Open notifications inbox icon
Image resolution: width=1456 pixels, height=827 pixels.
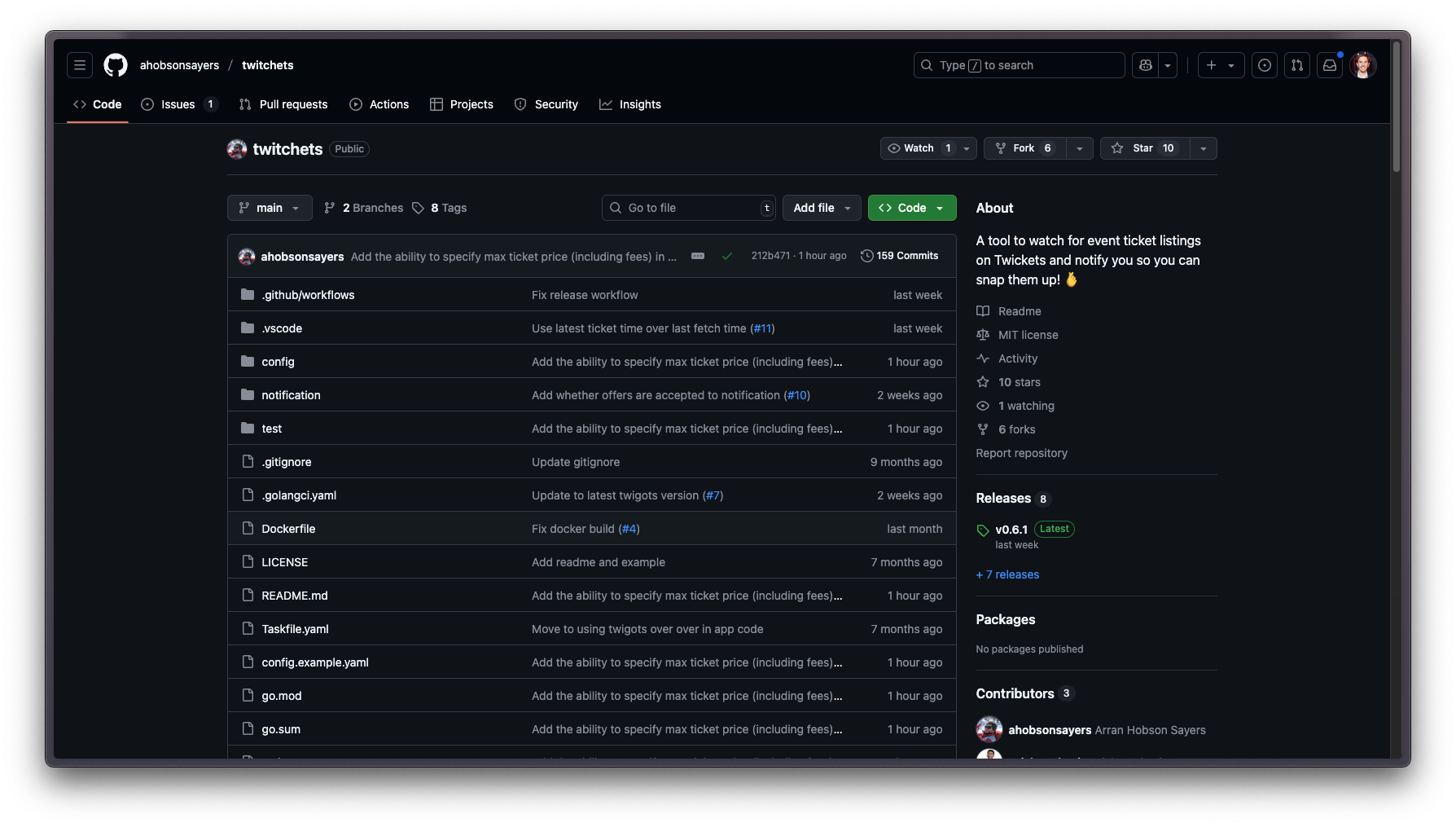1330,65
